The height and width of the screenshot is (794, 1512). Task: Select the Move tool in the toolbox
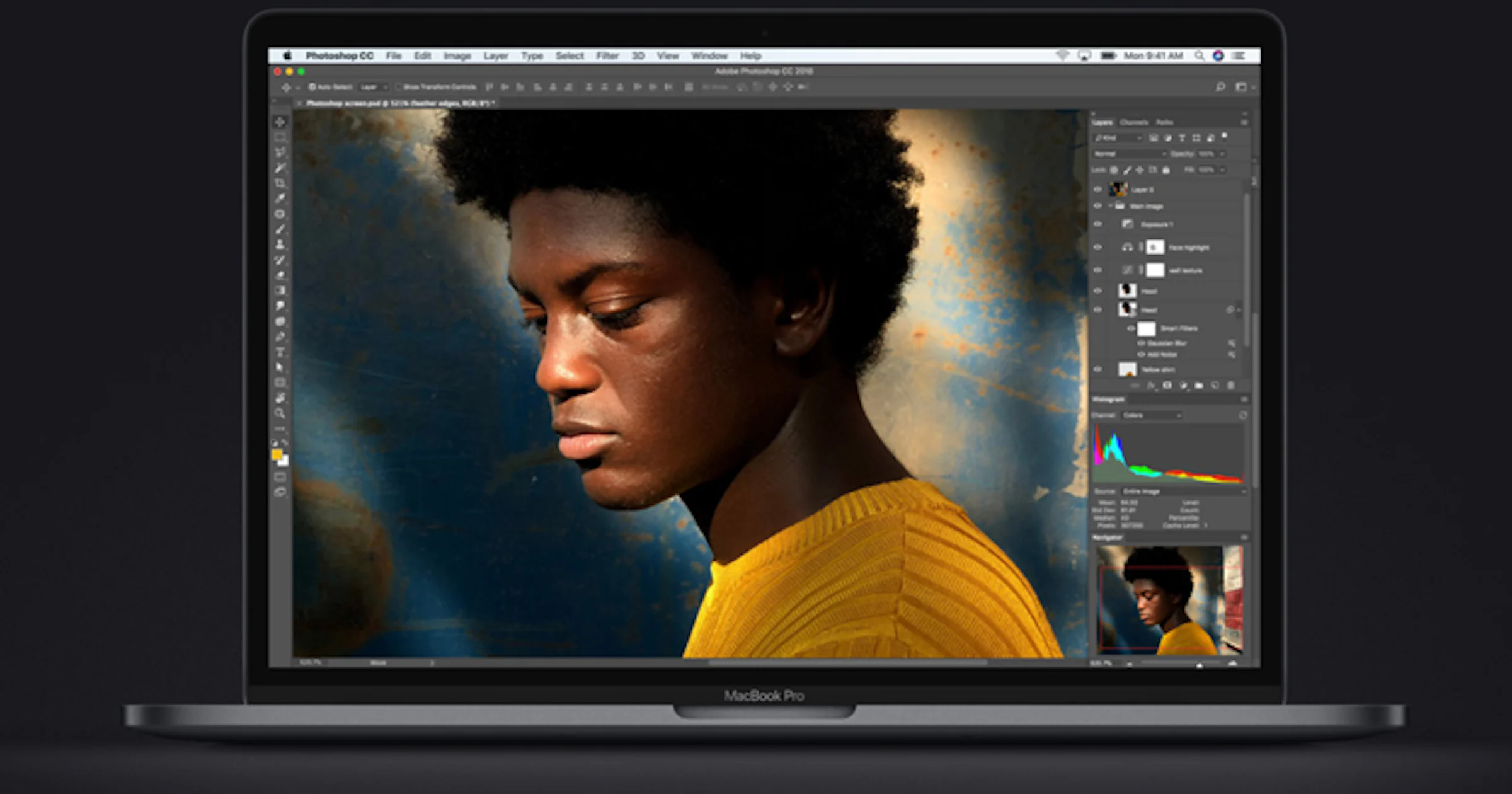point(280,122)
